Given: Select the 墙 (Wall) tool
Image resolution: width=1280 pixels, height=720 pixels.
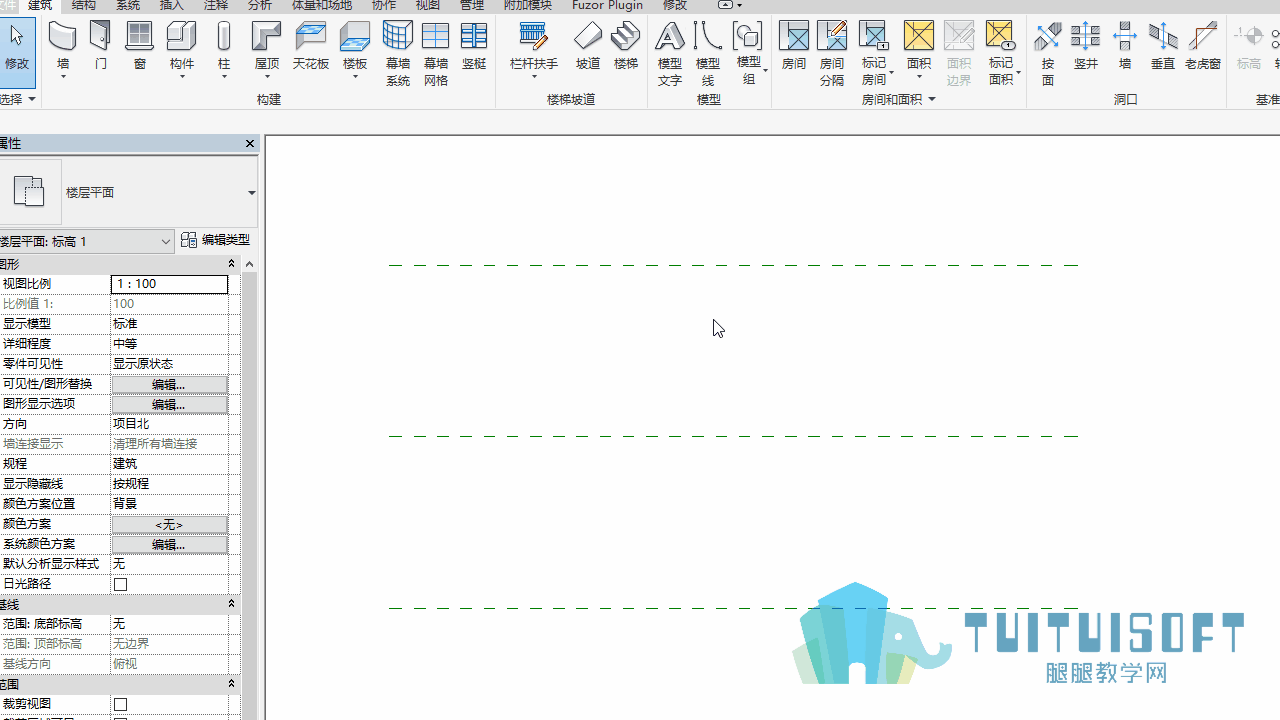Looking at the screenshot, I should click(63, 49).
